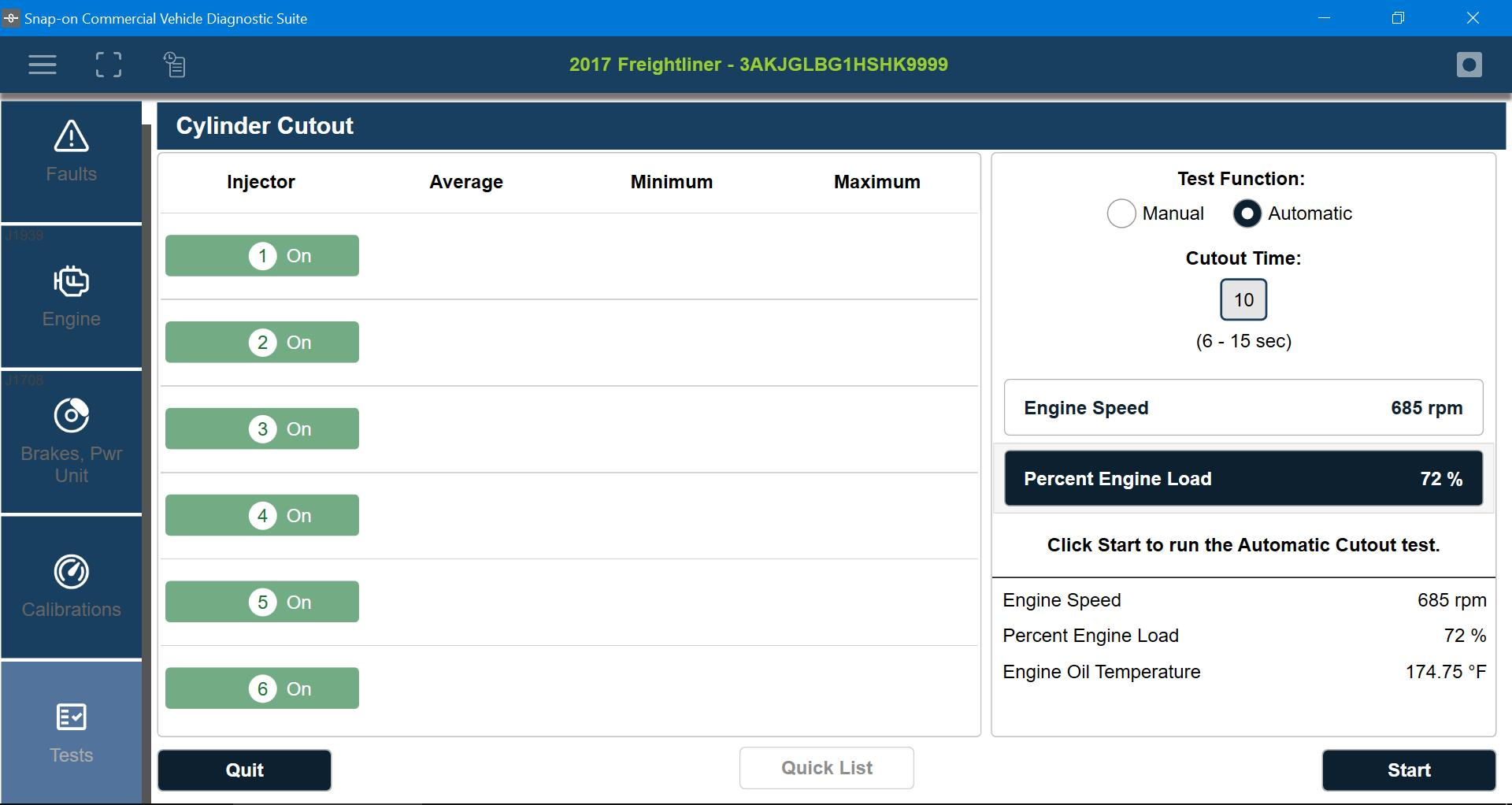Toggle injector 1 On button
Viewport: 1512px width, 805px height.
click(262, 256)
